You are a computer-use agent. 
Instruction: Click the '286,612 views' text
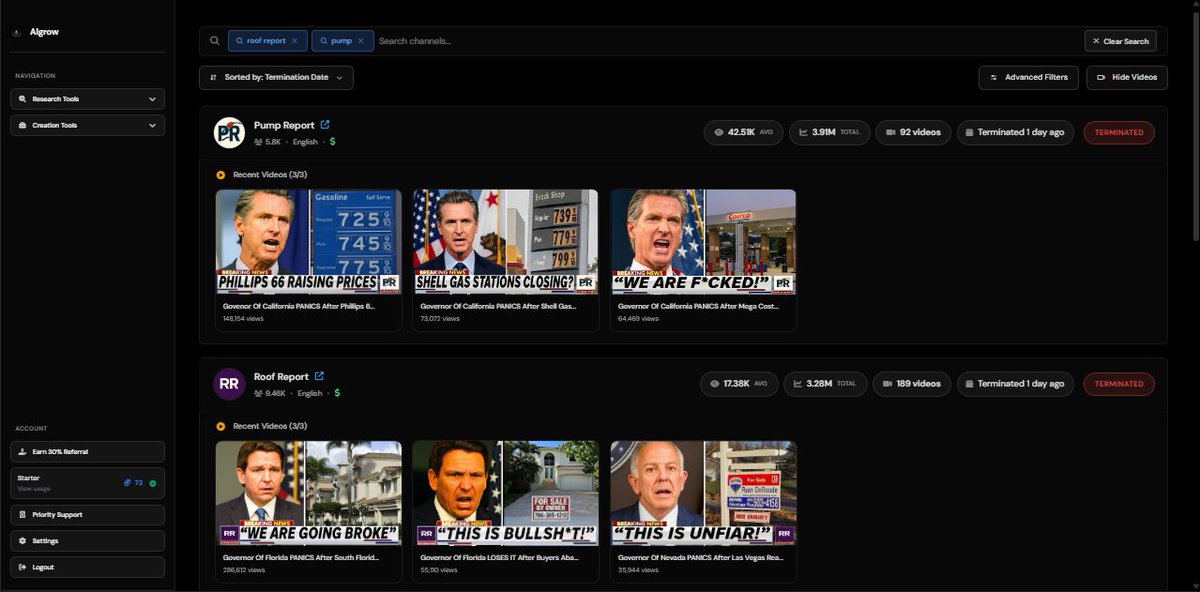[x=244, y=570]
